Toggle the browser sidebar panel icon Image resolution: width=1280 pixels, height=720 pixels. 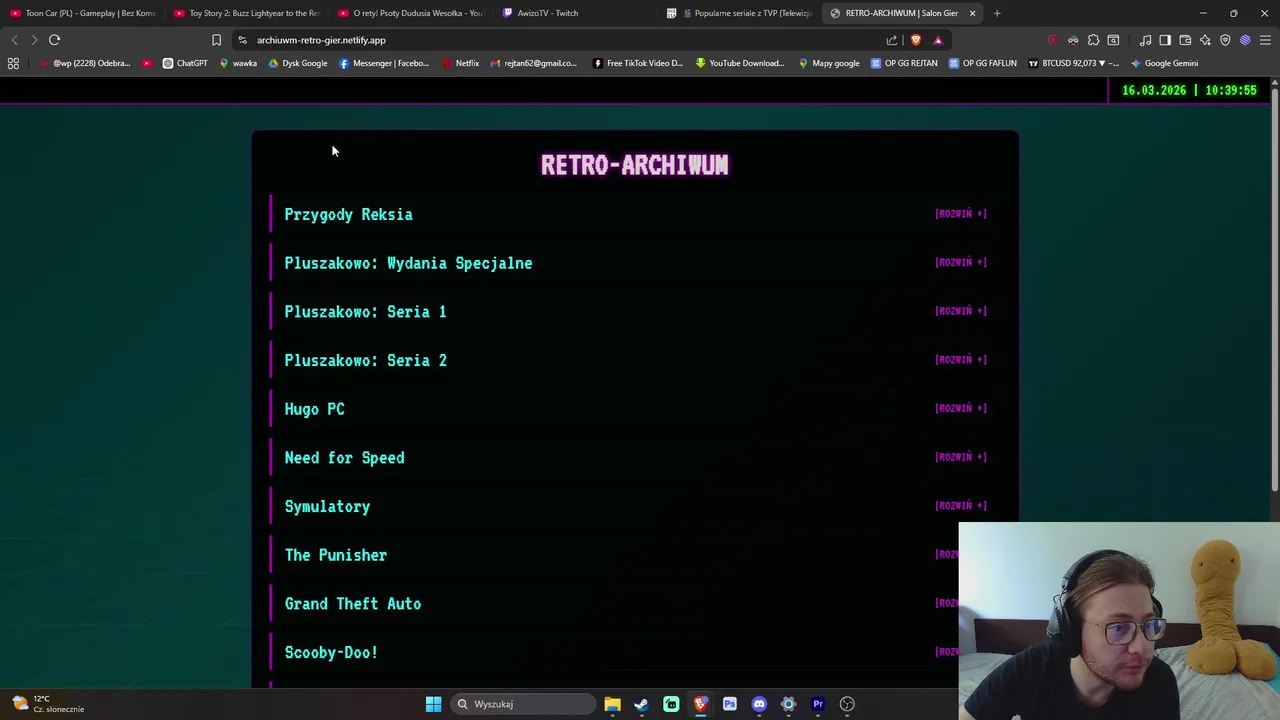pos(1165,40)
